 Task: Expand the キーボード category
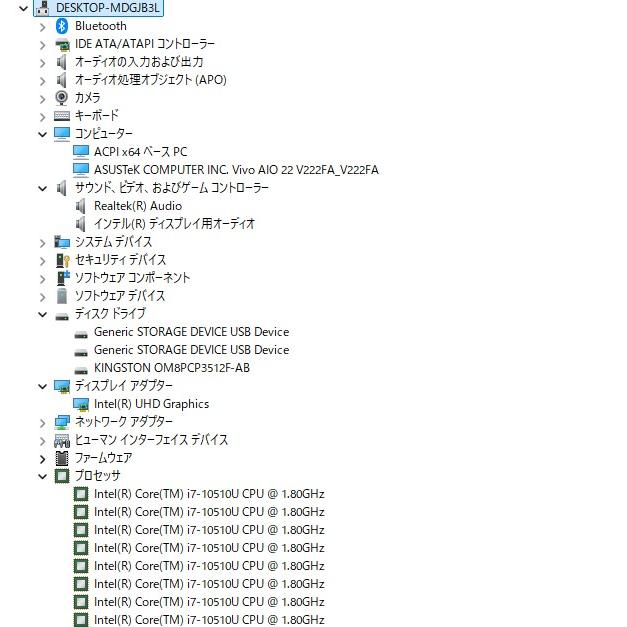42,117
